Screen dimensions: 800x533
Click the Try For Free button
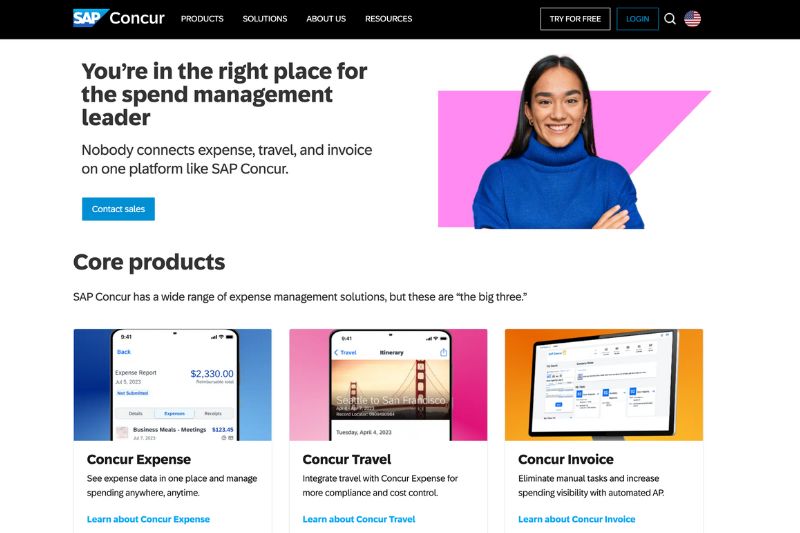(x=575, y=19)
